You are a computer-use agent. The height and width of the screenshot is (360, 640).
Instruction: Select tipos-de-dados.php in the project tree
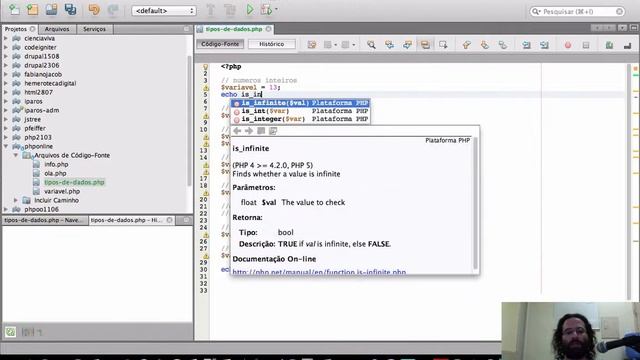(x=74, y=182)
